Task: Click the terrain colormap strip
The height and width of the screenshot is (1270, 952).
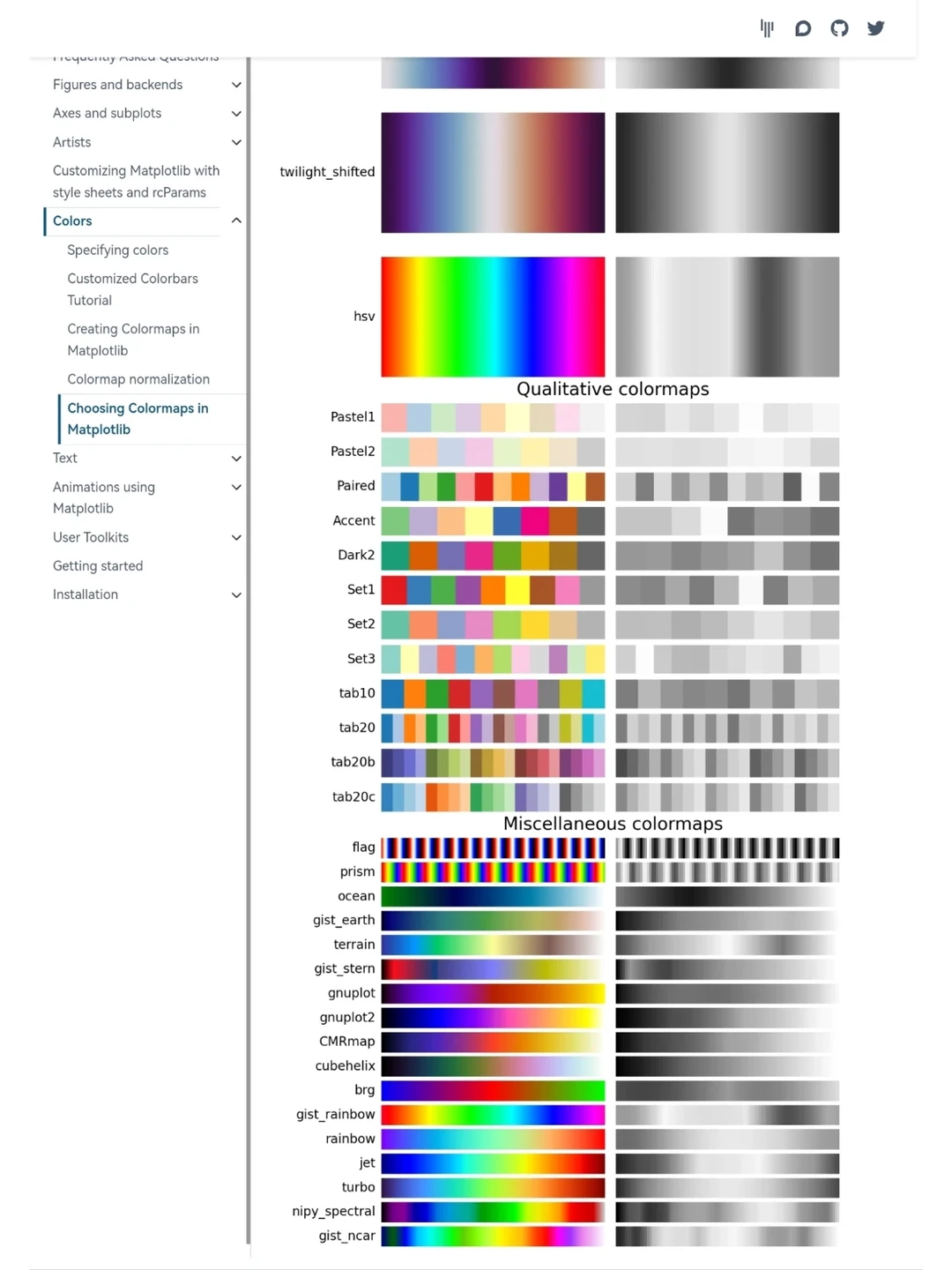Action: click(x=493, y=945)
